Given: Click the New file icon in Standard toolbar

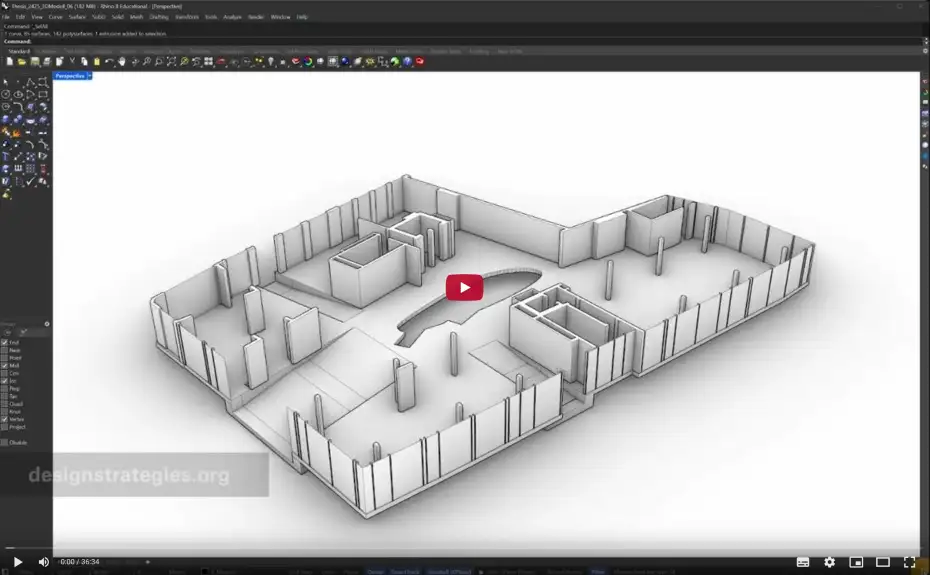Looking at the screenshot, I should coord(9,61).
